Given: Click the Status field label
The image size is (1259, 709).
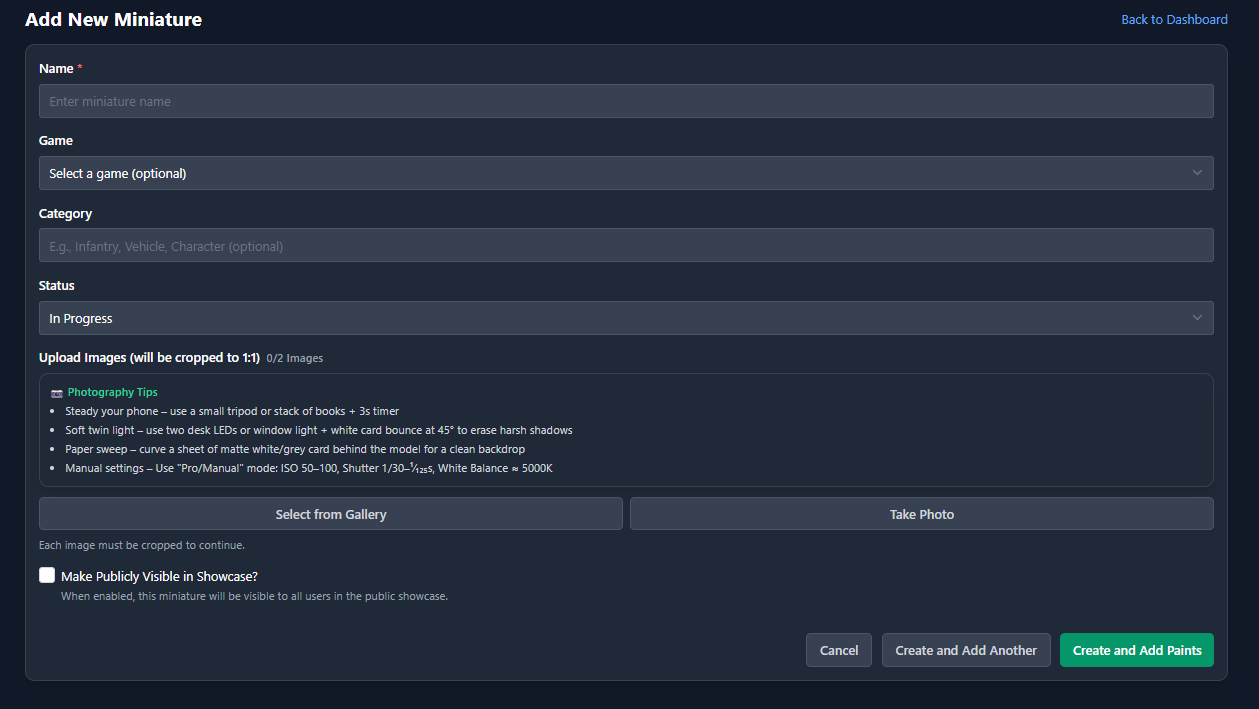Looking at the screenshot, I should pos(57,286).
